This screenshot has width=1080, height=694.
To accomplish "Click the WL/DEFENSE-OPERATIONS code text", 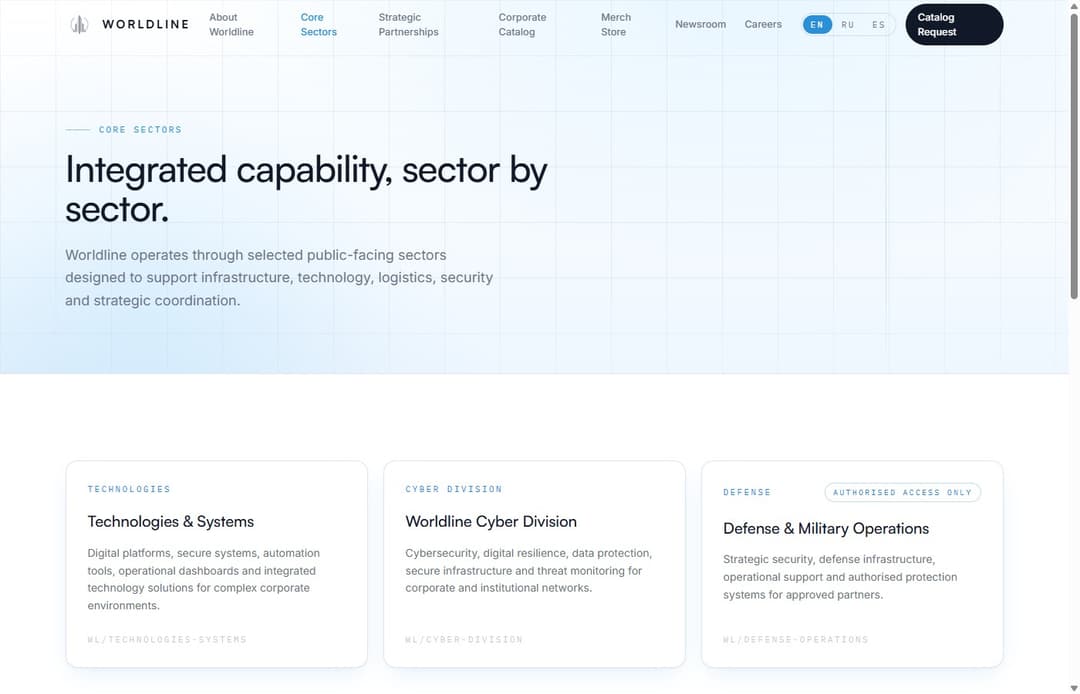I will click(x=796, y=640).
